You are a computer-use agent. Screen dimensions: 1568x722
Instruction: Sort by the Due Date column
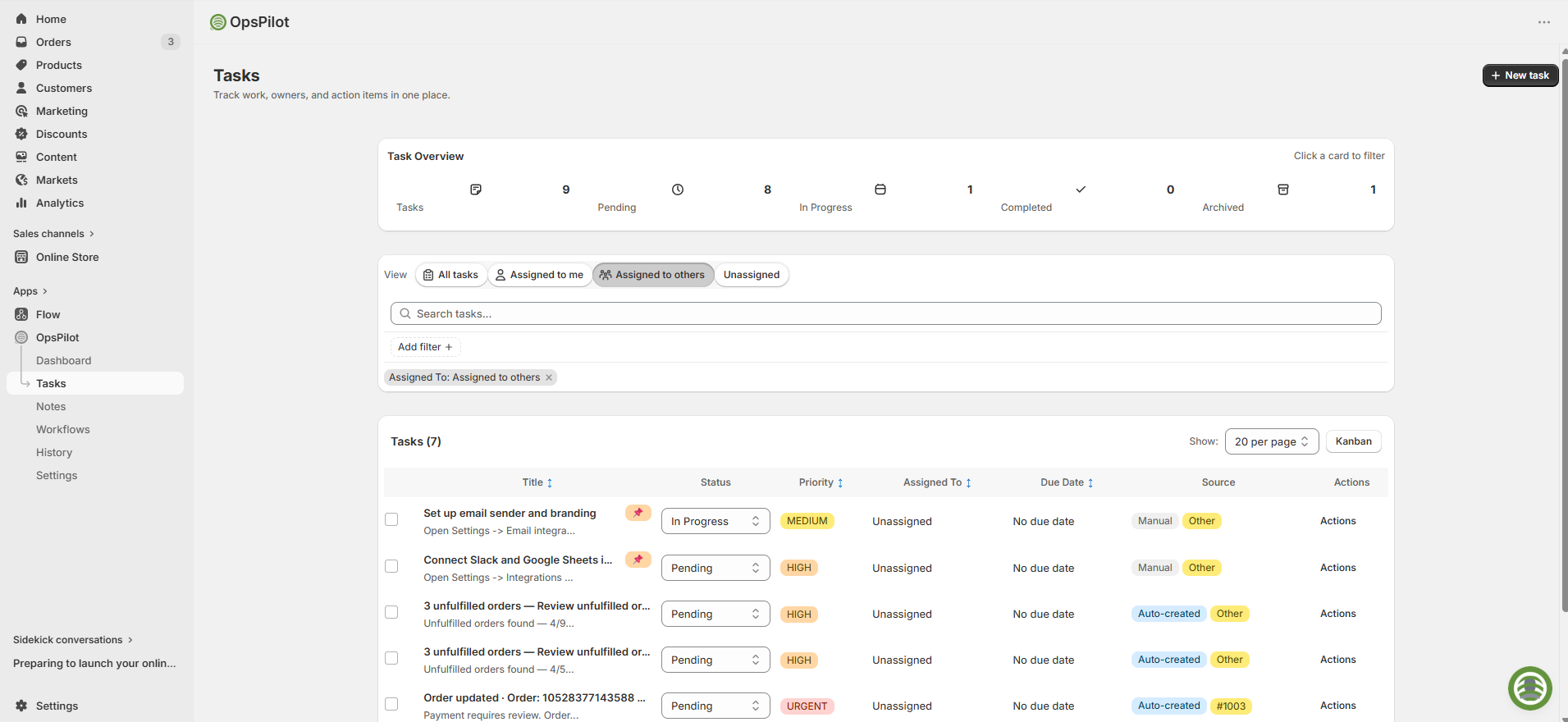click(x=1067, y=482)
